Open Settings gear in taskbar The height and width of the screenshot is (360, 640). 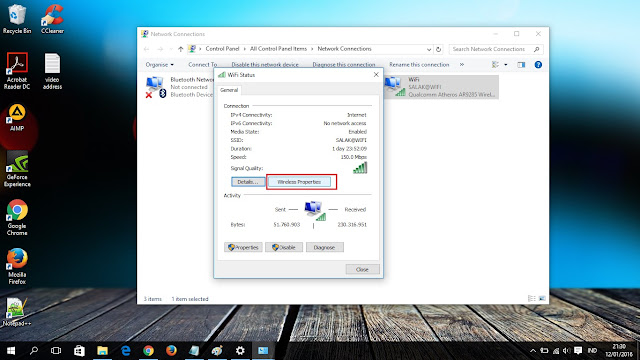240,351
